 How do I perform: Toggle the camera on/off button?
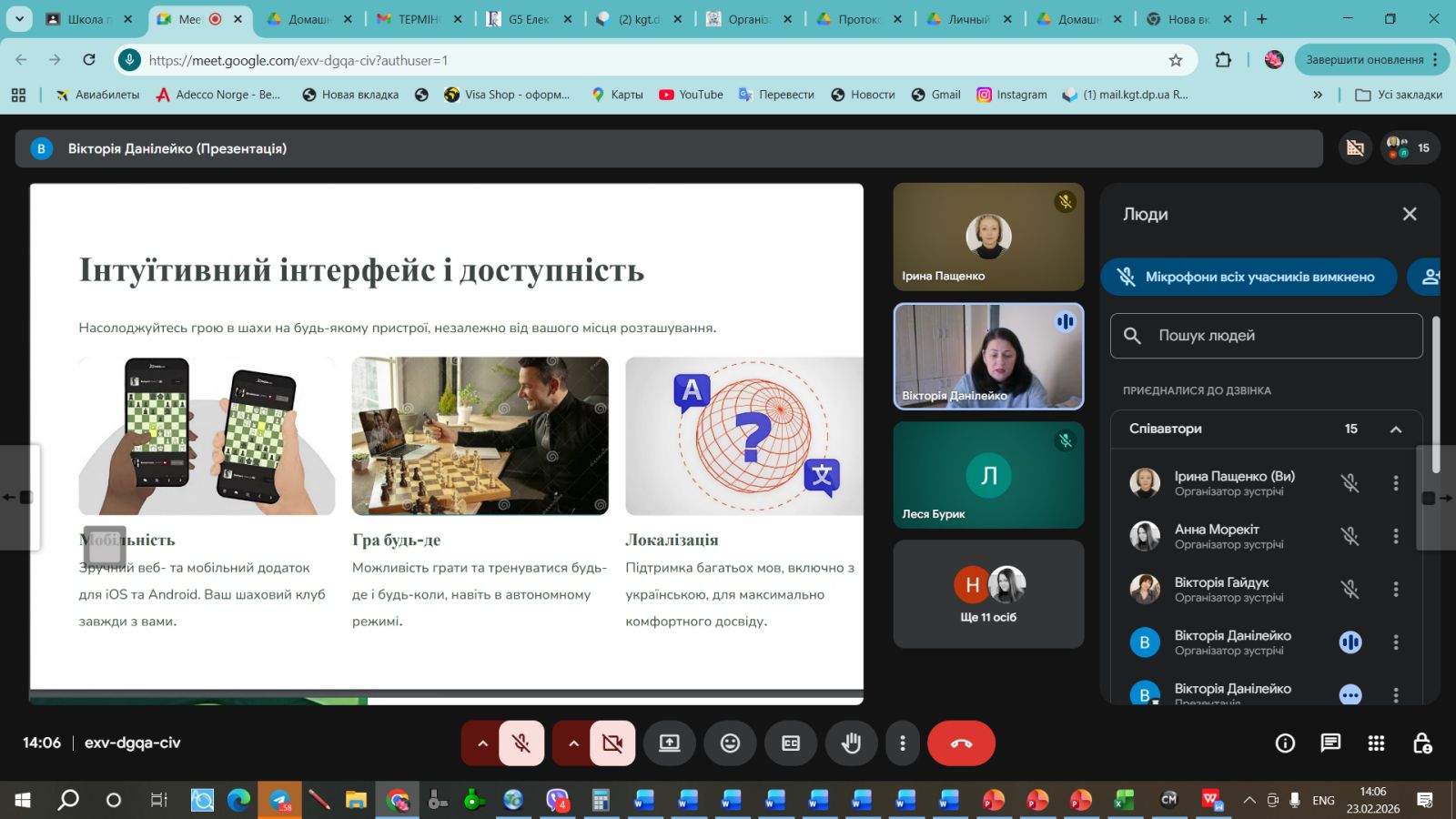coord(612,743)
